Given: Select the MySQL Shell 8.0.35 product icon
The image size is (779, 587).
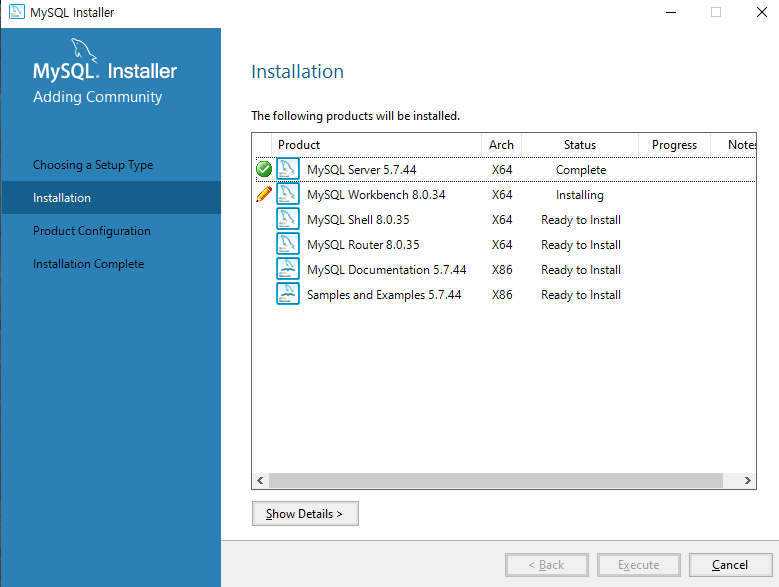Looking at the screenshot, I should click(x=288, y=219).
